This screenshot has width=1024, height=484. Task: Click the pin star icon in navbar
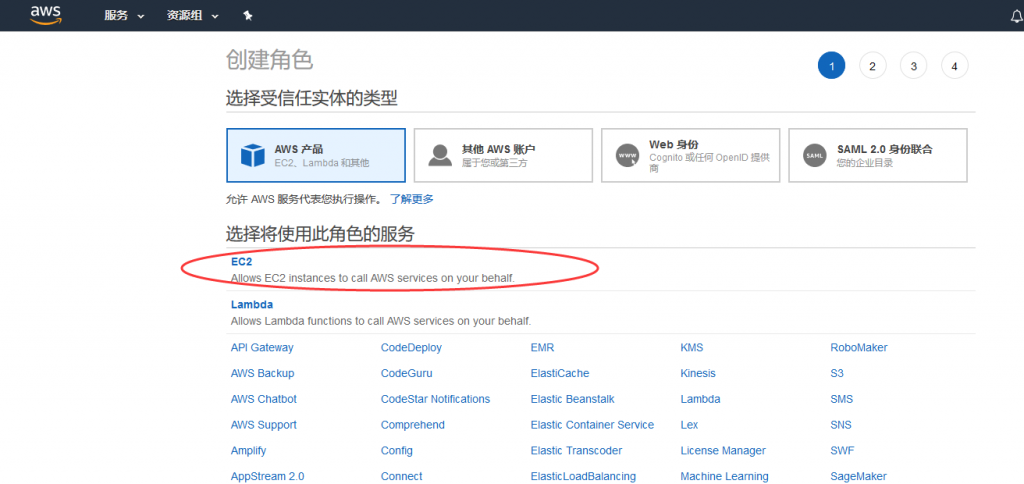248,16
